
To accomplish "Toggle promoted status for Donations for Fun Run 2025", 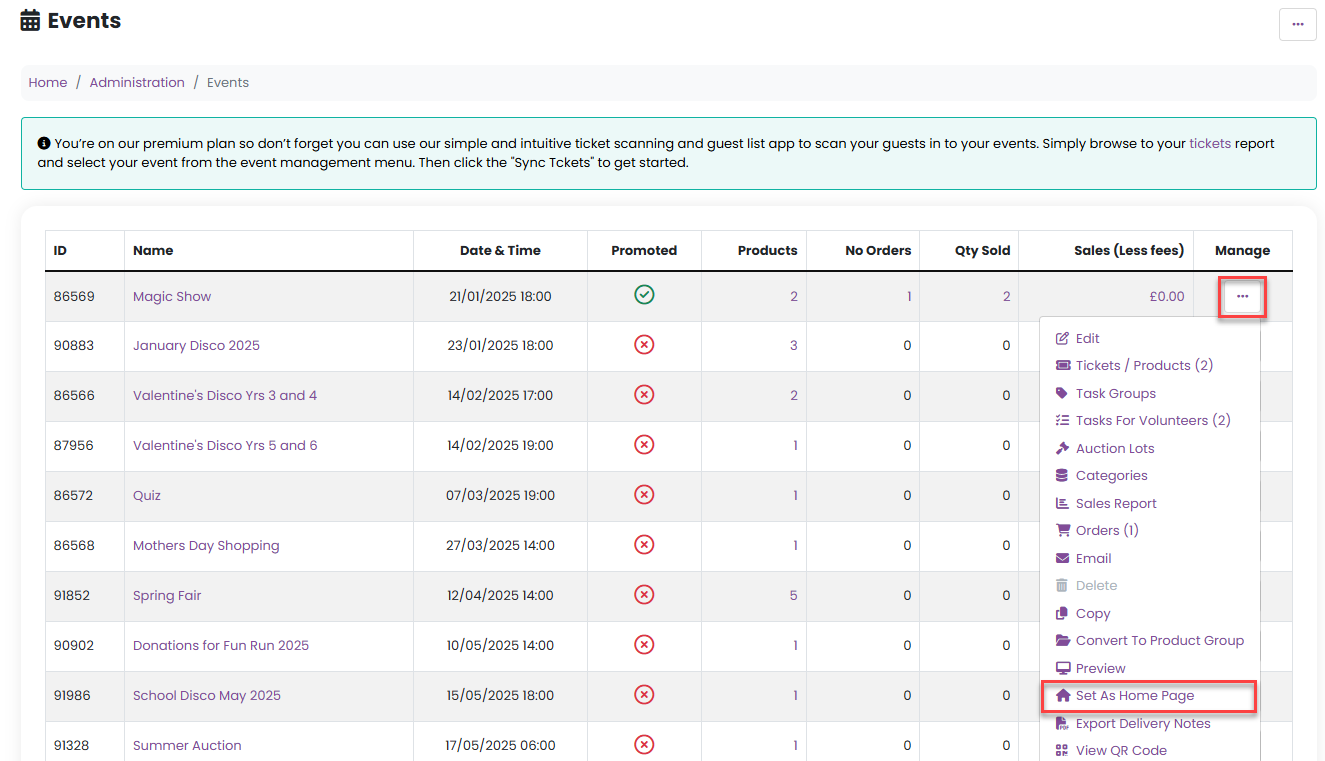I will click(644, 645).
